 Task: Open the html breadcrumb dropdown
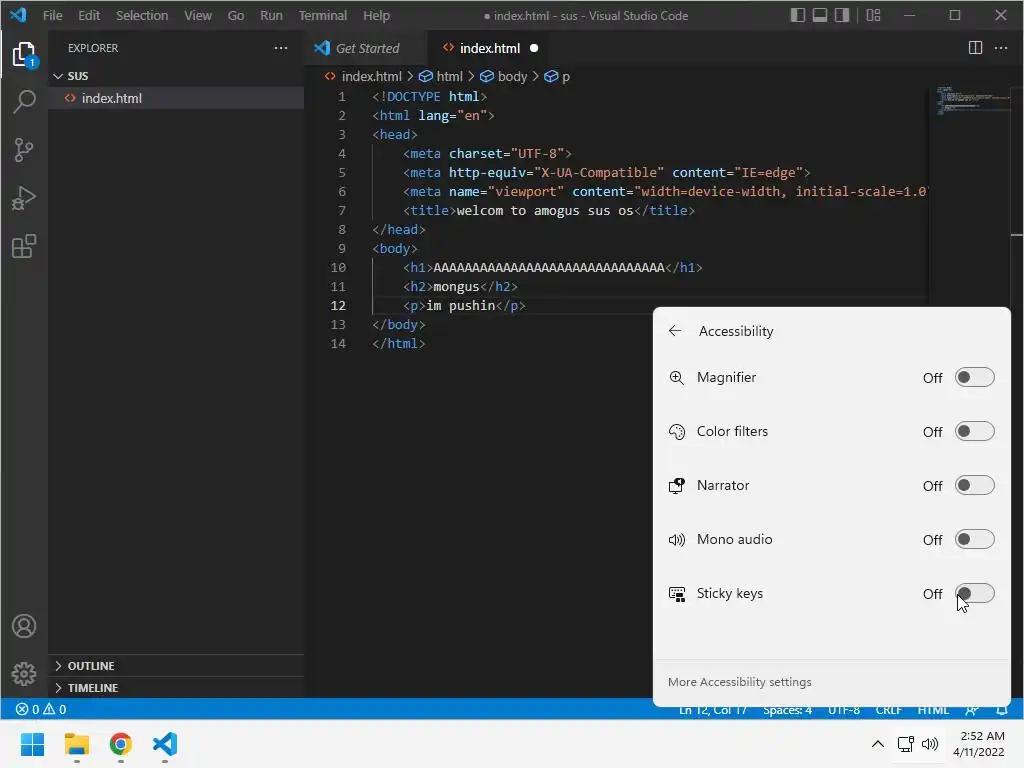click(441, 76)
